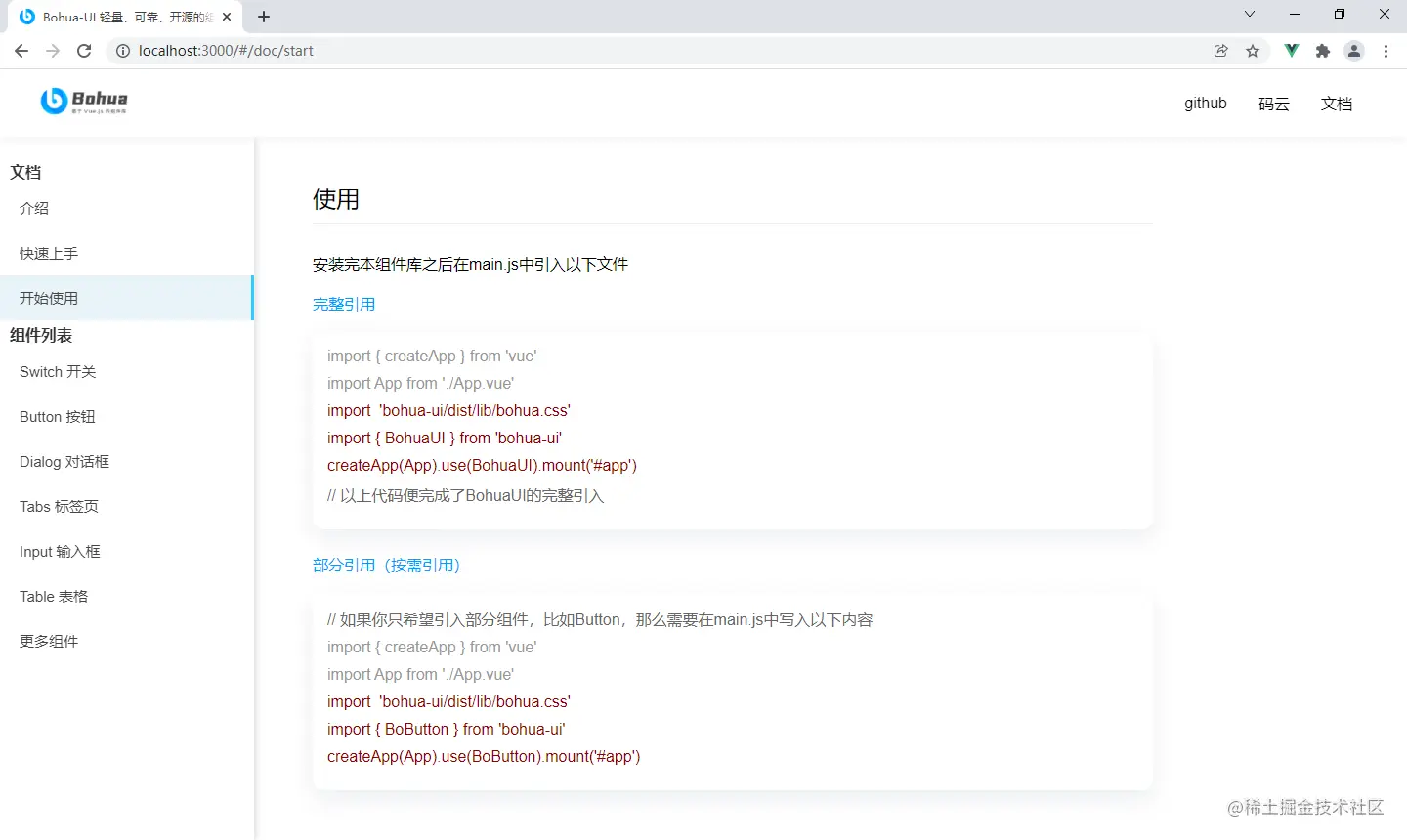Click the Bohua logo in the header
Screen dimensions: 1407x840
click(x=84, y=101)
